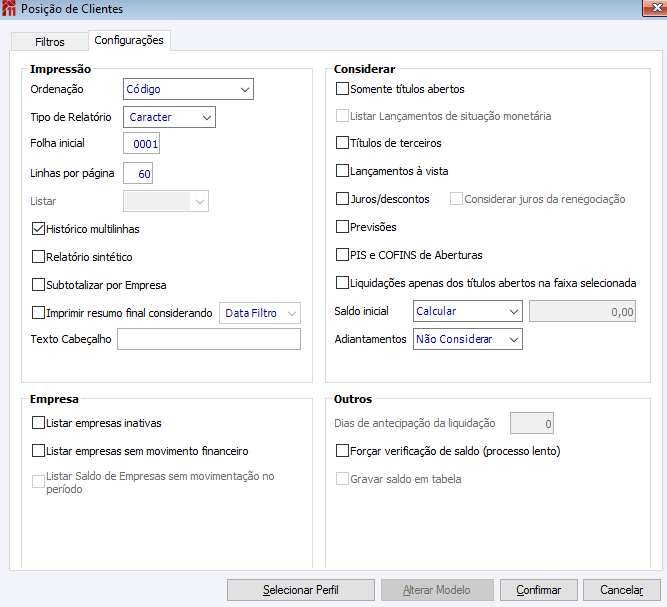Switch to the Filtros tab
This screenshot has width=667, height=607.
coord(49,42)
